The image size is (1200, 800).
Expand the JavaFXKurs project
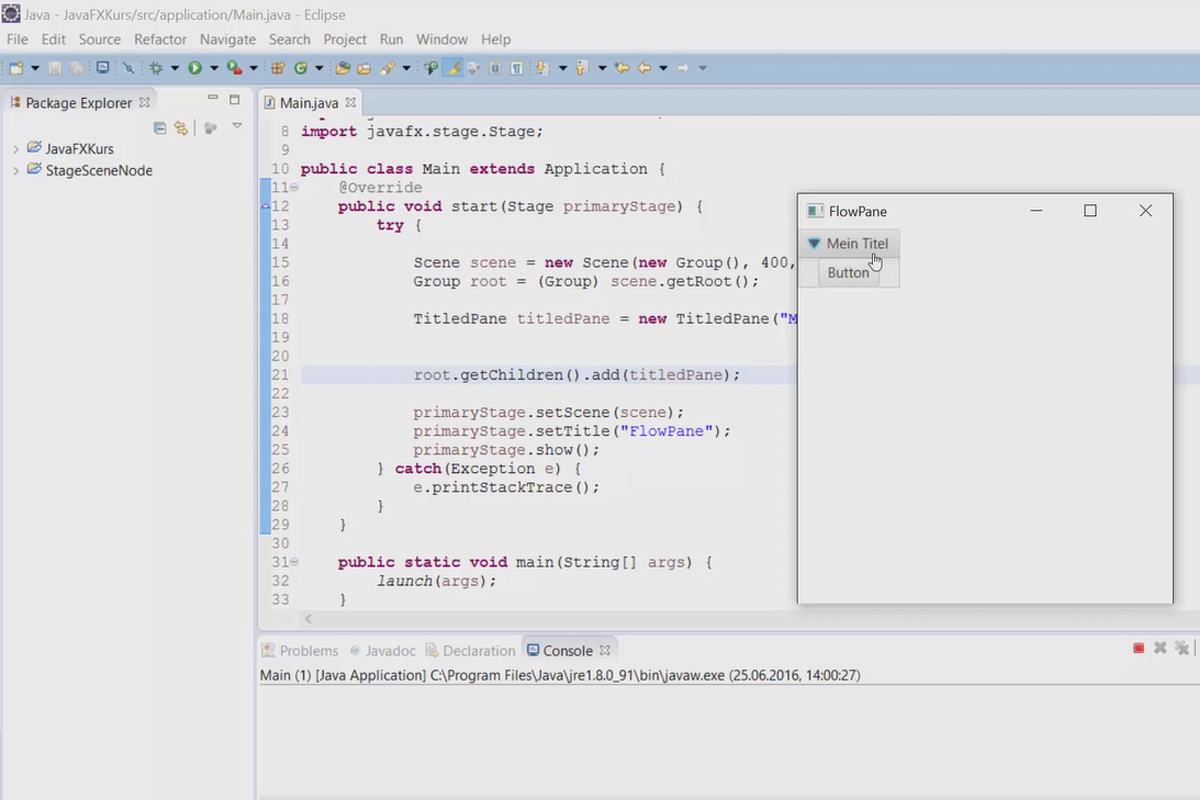coord(16,148)
